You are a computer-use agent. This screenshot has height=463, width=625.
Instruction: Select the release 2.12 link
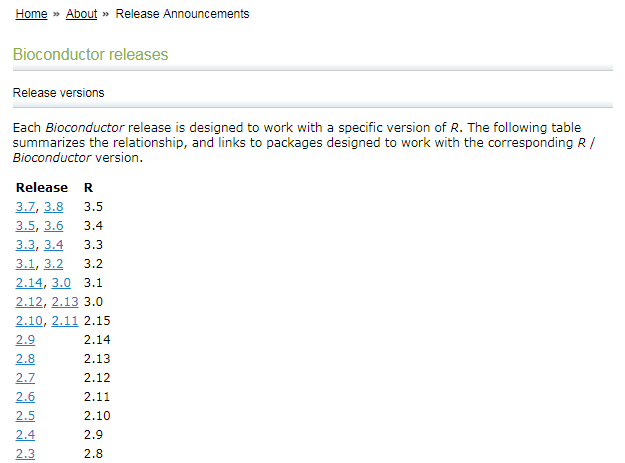click(29, 302)
